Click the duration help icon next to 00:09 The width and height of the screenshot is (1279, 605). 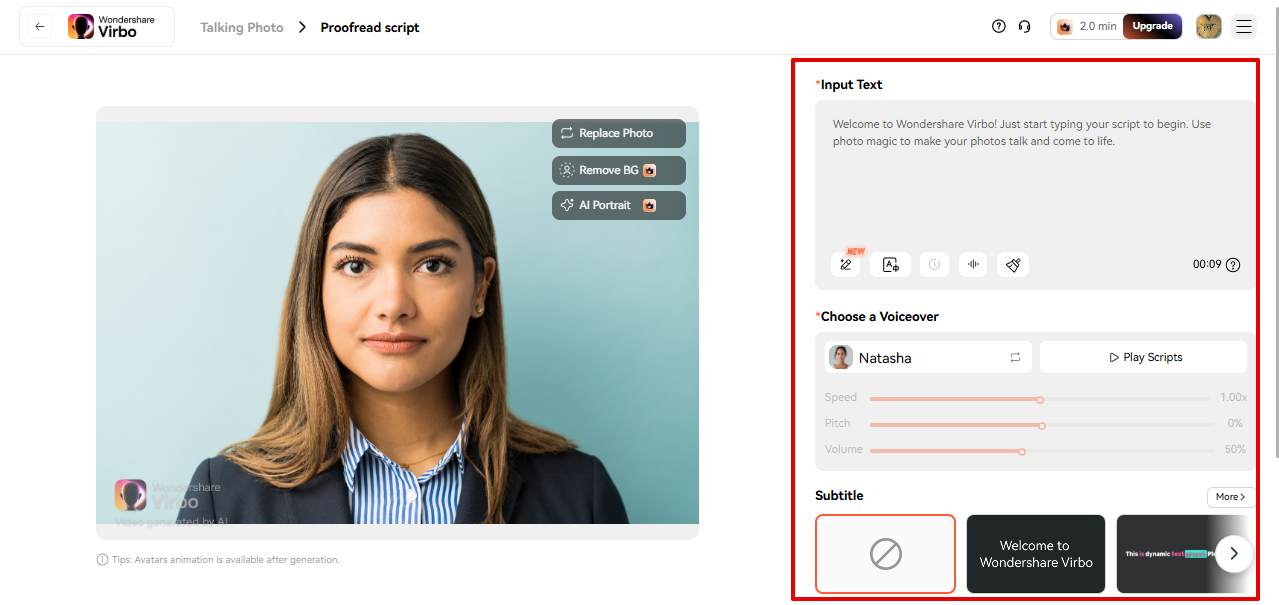[1233, 265]
